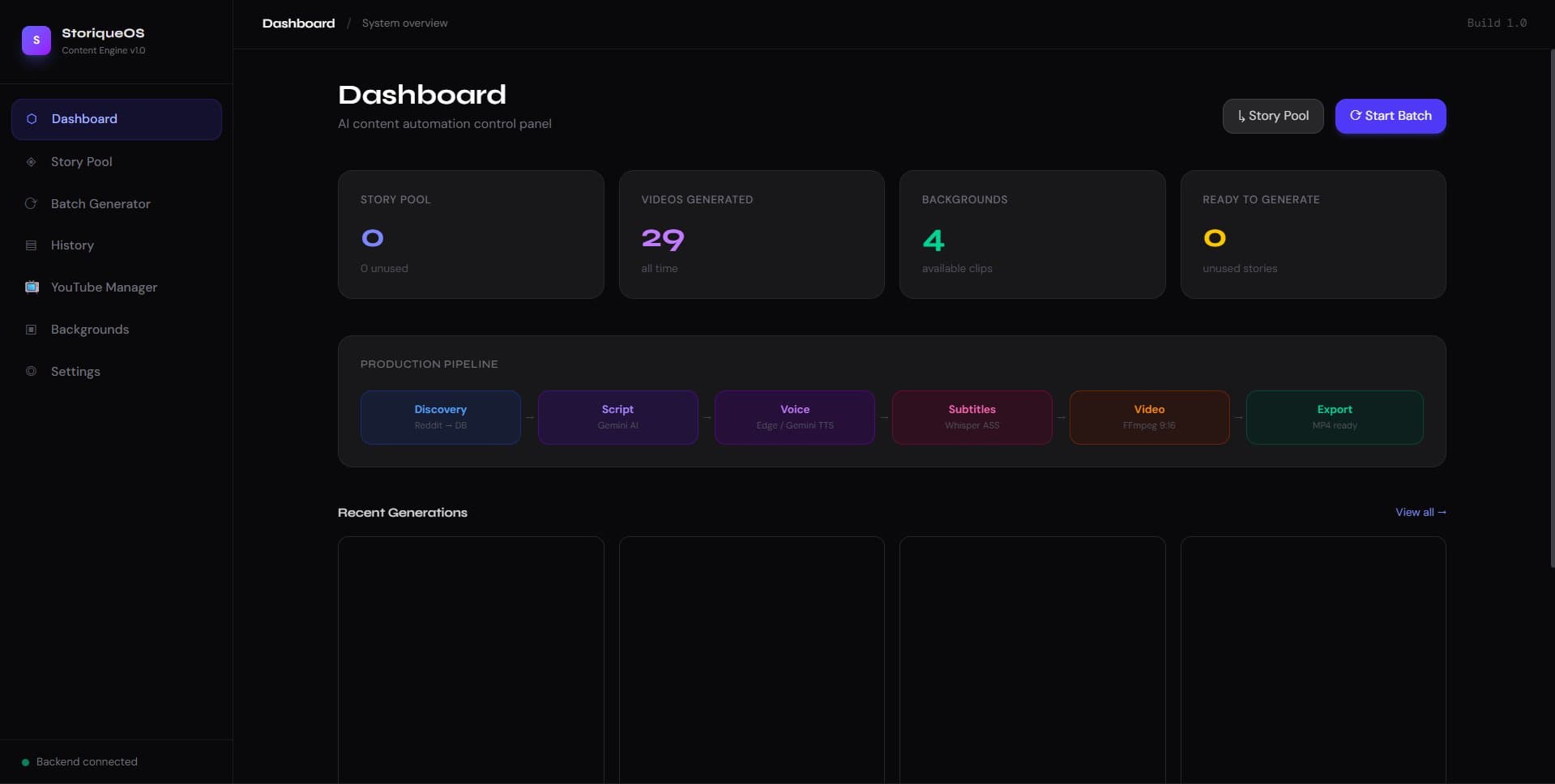Click the Content Engine v1.0 text
This screenshot has height=784, width=1555.
click(x=104, y=50)
